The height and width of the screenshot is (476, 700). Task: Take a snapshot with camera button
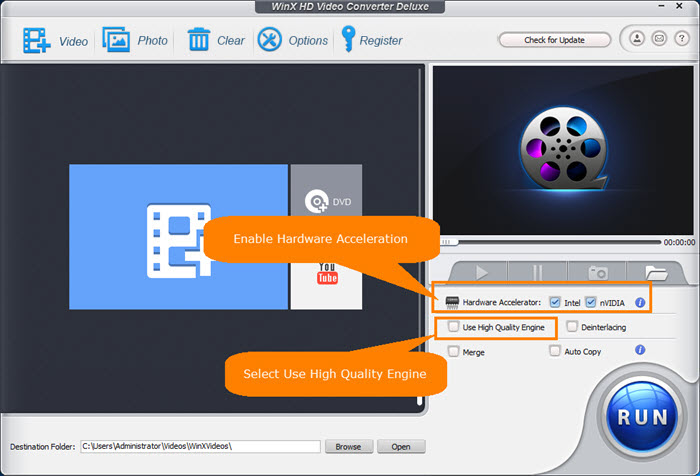(597, 272)
